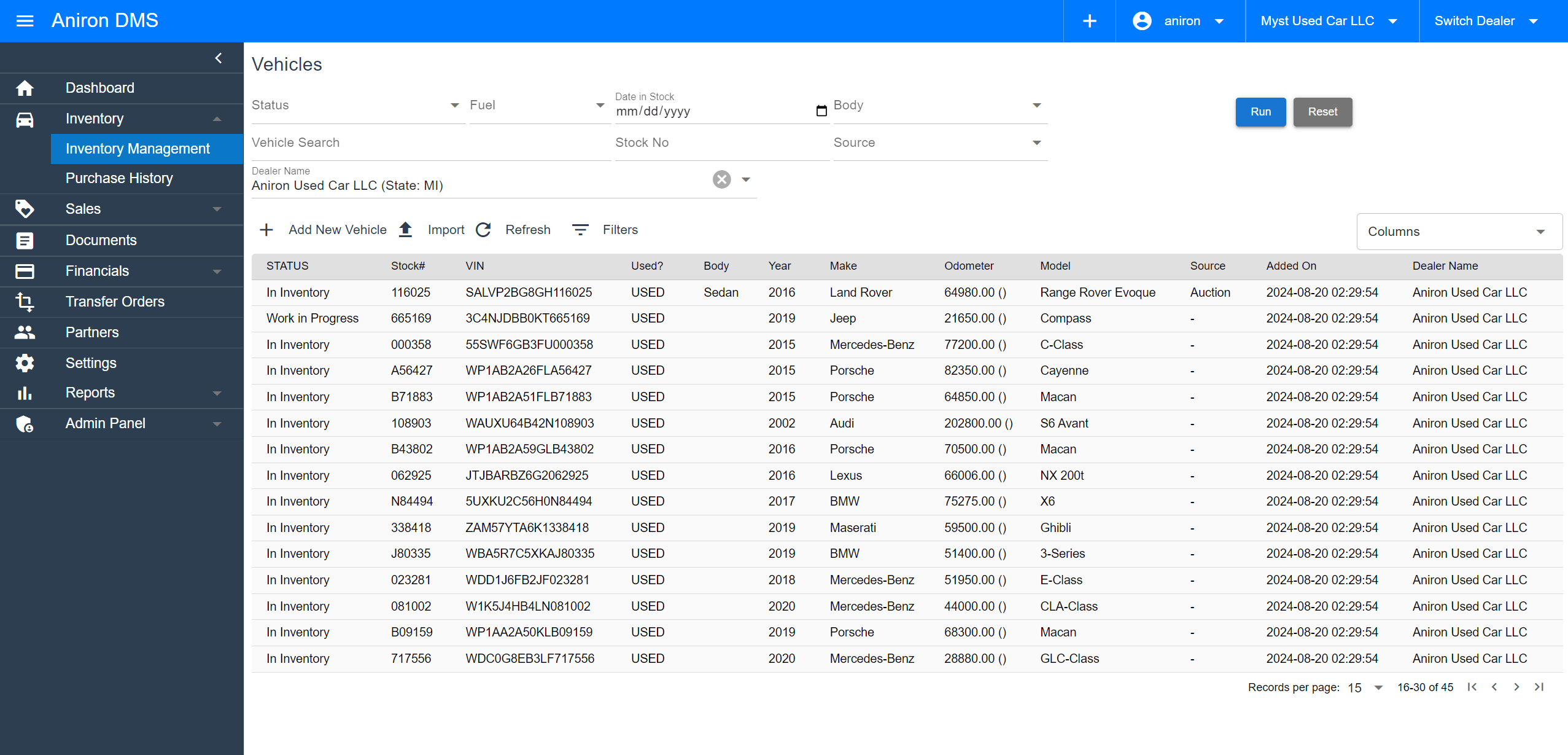The height and width of the screenshot is (755, 1568).
Task: Click the Vehicle Search input field
Action: click(x=430, y=143)
